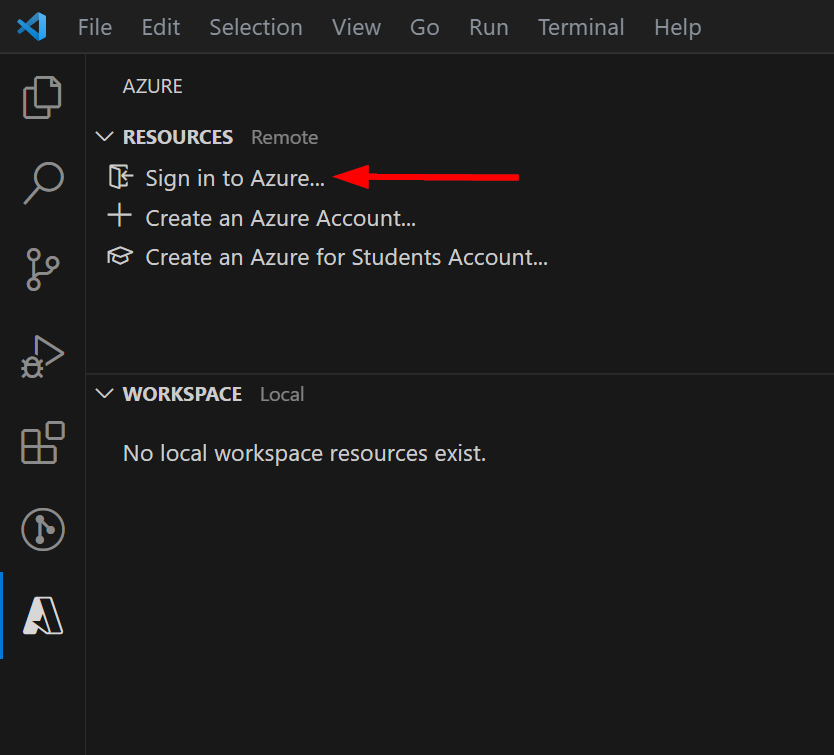Select the Azure activity bar icon

(43, 616)
